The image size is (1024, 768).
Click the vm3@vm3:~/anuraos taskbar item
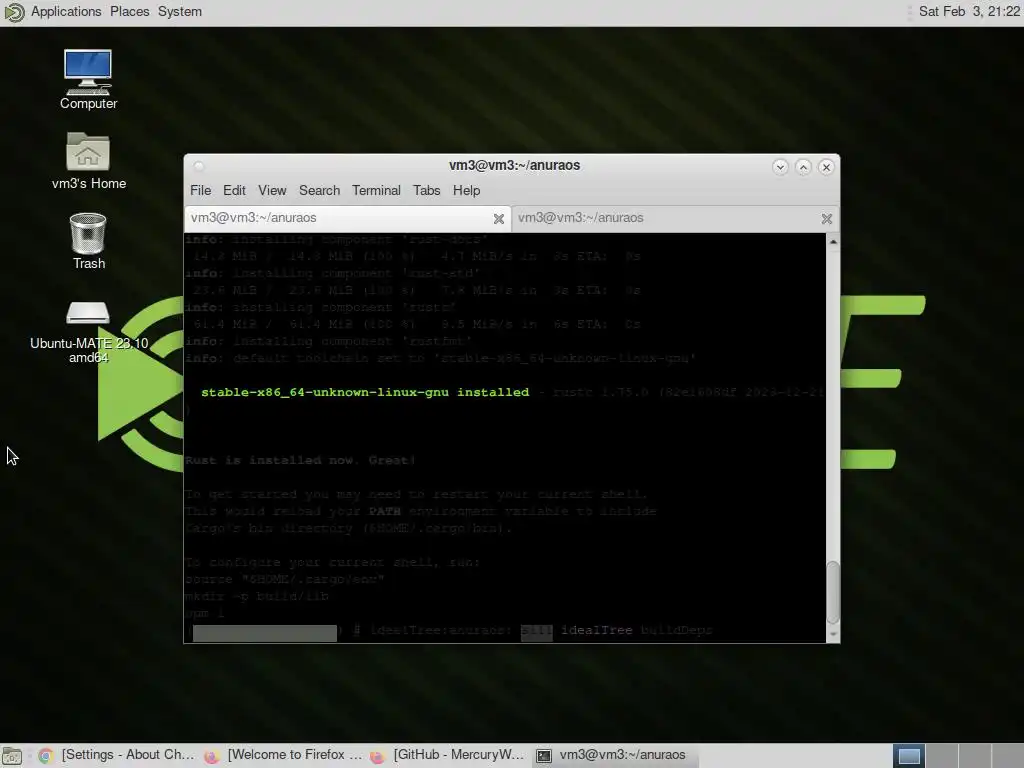pos(614,755)
